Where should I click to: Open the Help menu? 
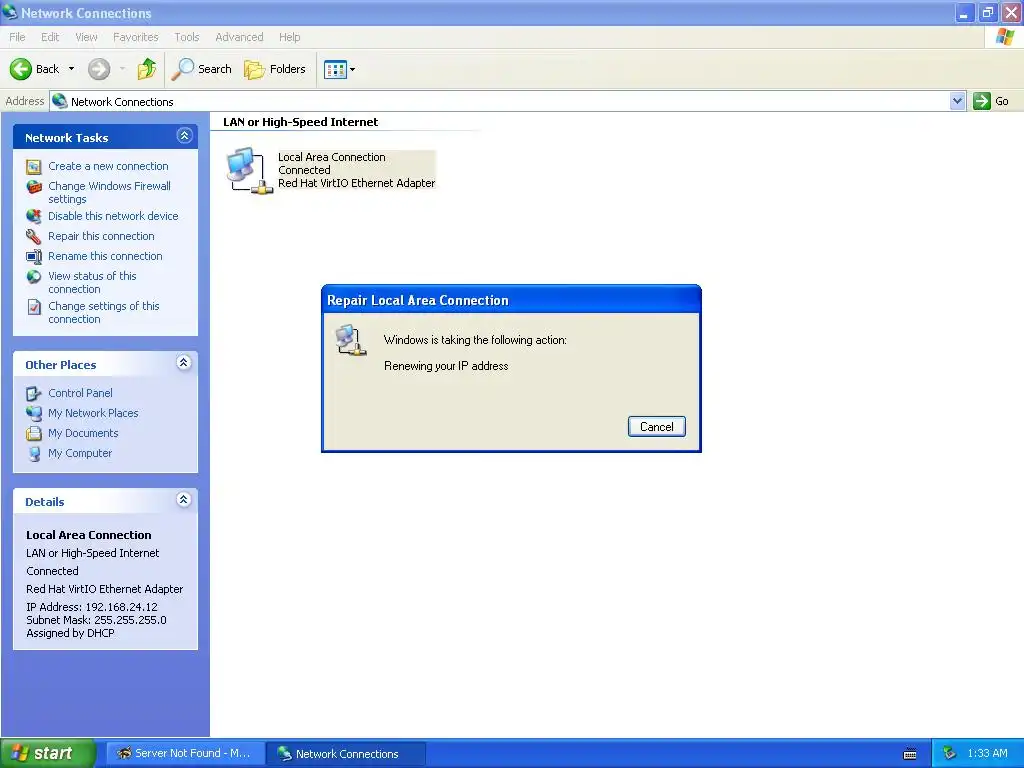pos(289,37)
